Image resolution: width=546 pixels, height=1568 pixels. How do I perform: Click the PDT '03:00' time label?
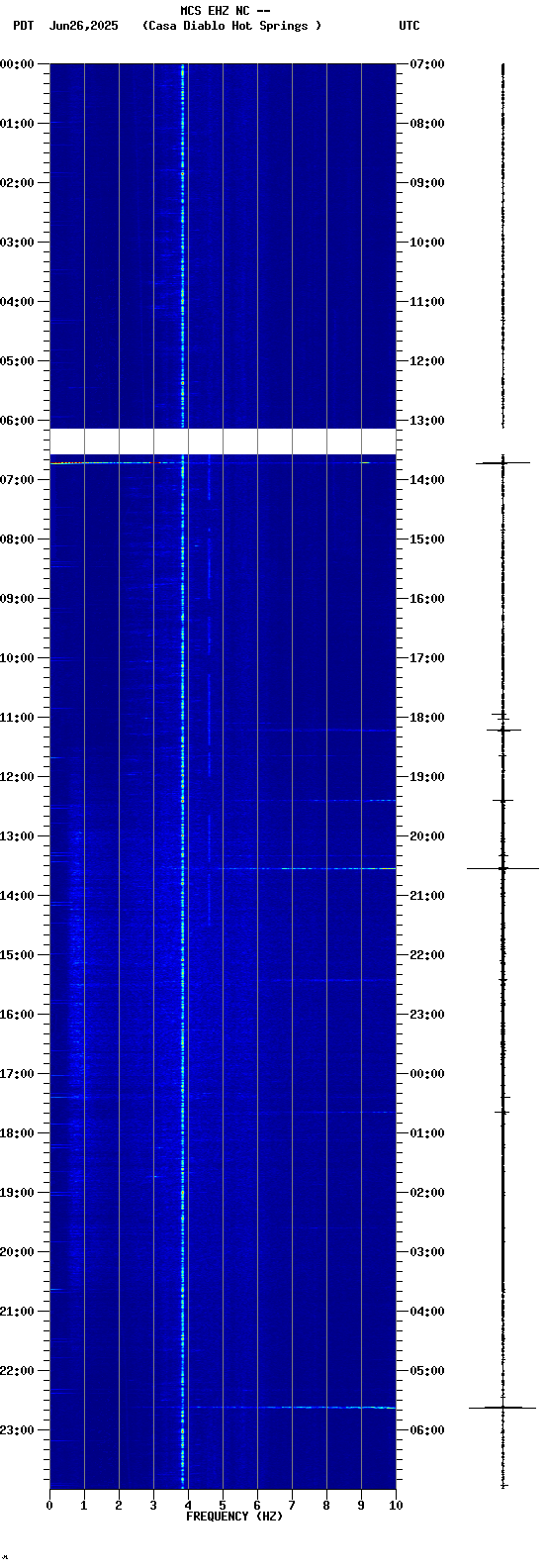(18, 243)
